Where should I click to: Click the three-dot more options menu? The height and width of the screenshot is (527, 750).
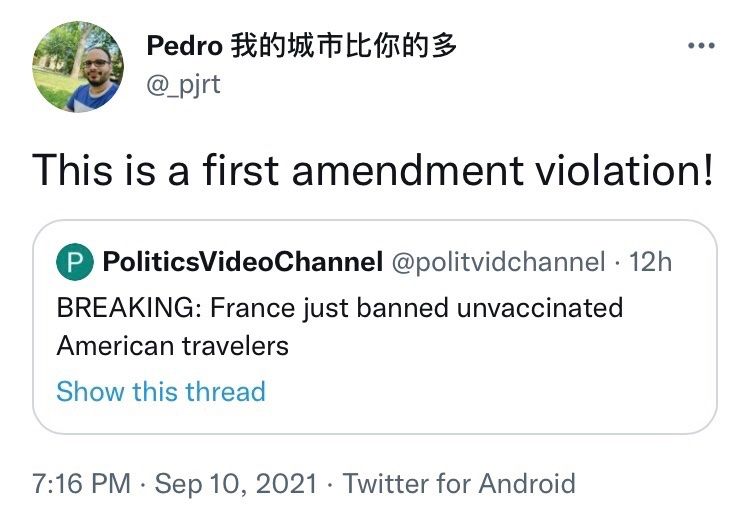[x=701, y=46]
